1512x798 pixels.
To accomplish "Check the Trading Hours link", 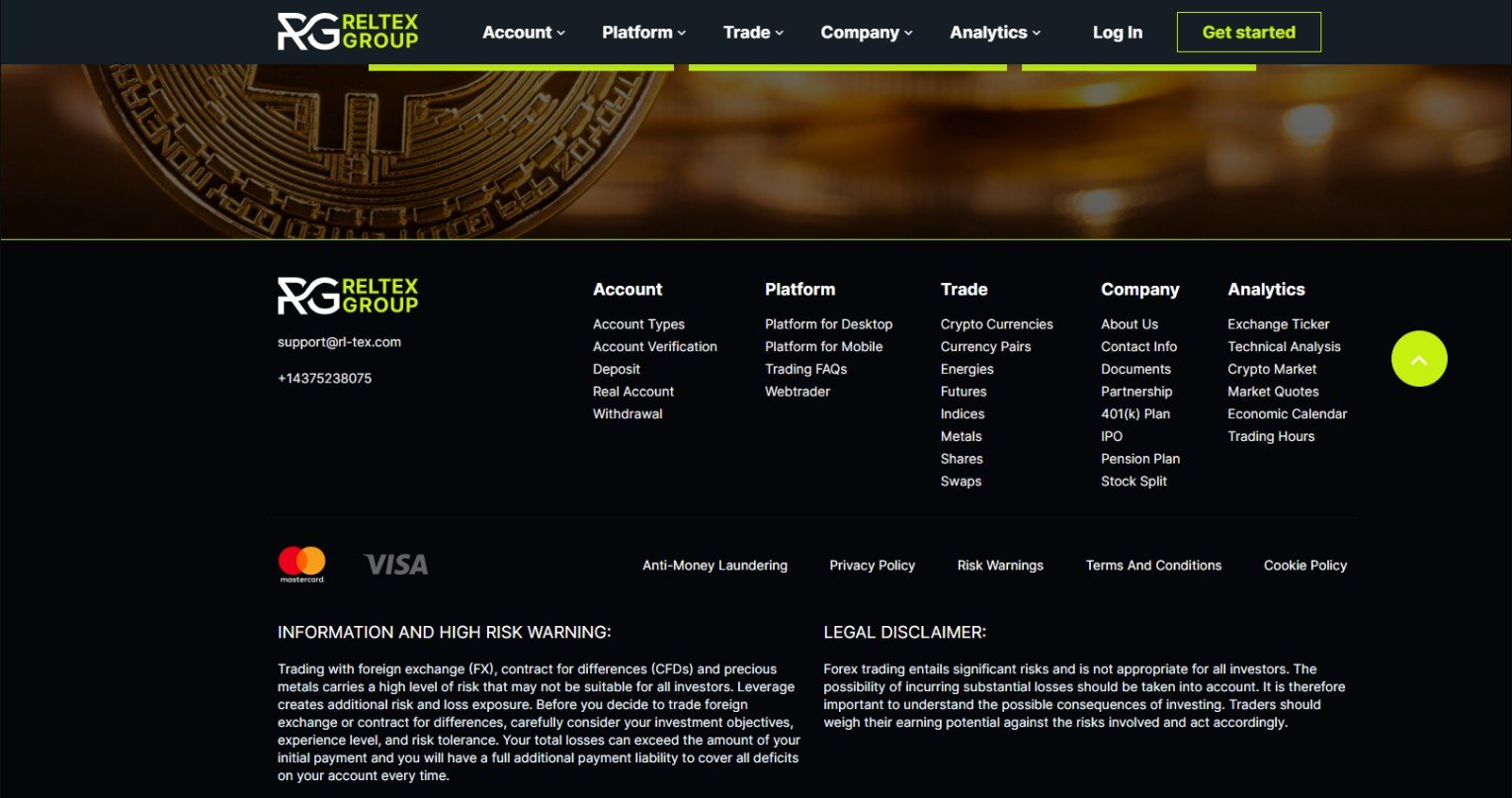I will 1271,436.
